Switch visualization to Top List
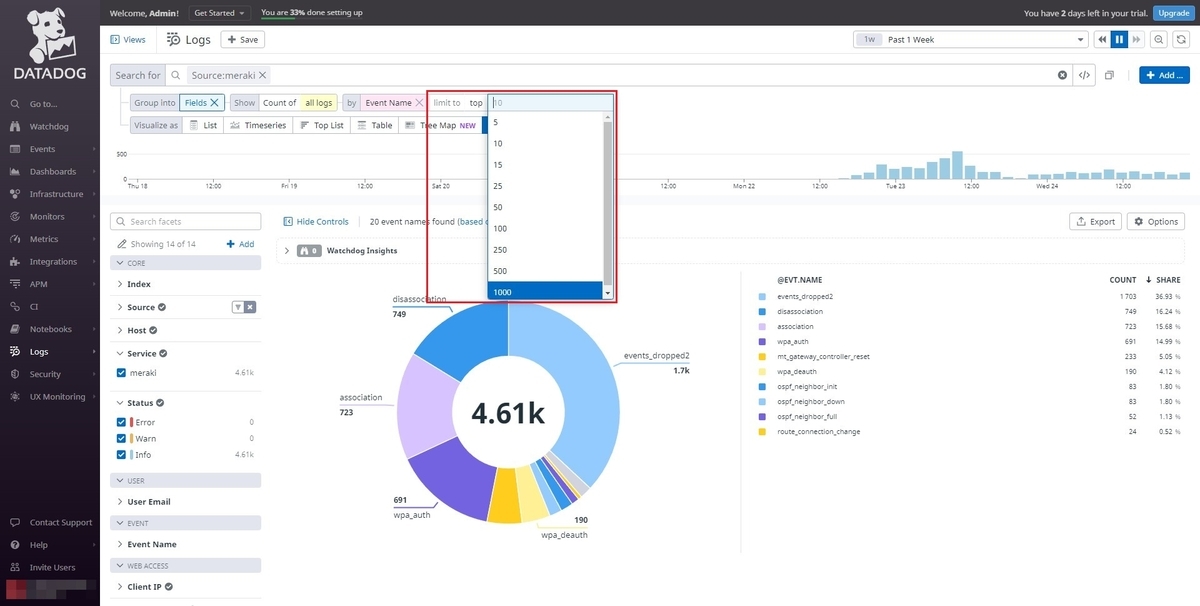The image size is (1200, 606). (321, 125)
